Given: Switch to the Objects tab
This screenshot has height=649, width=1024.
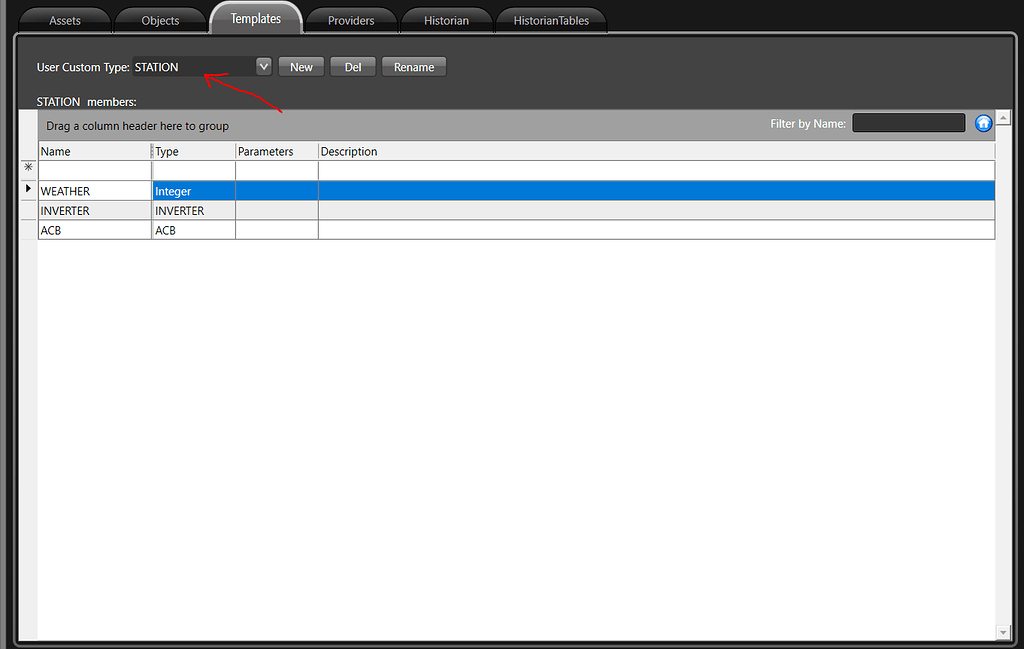Looking at the screenshot, I should pos(160,20).
